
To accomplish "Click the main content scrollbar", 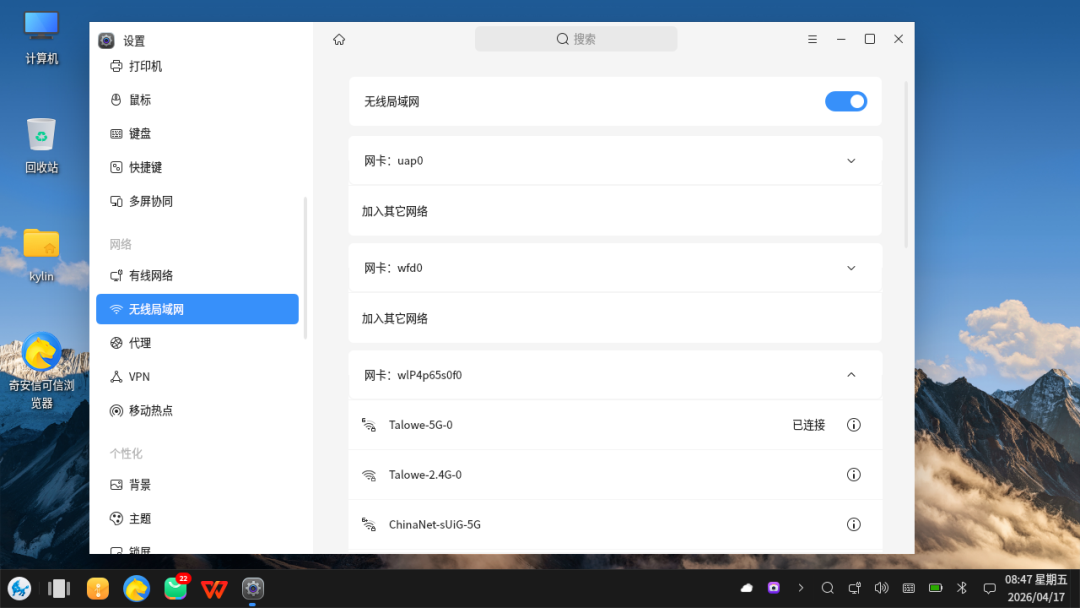I will click(x=906, y=164).
